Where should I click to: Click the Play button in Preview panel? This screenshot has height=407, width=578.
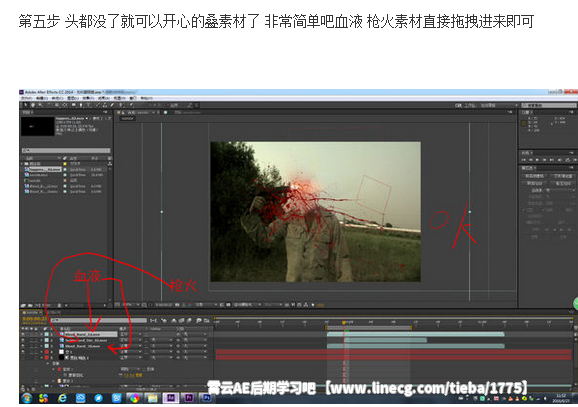pyautogui.click(x=537, y=160)
